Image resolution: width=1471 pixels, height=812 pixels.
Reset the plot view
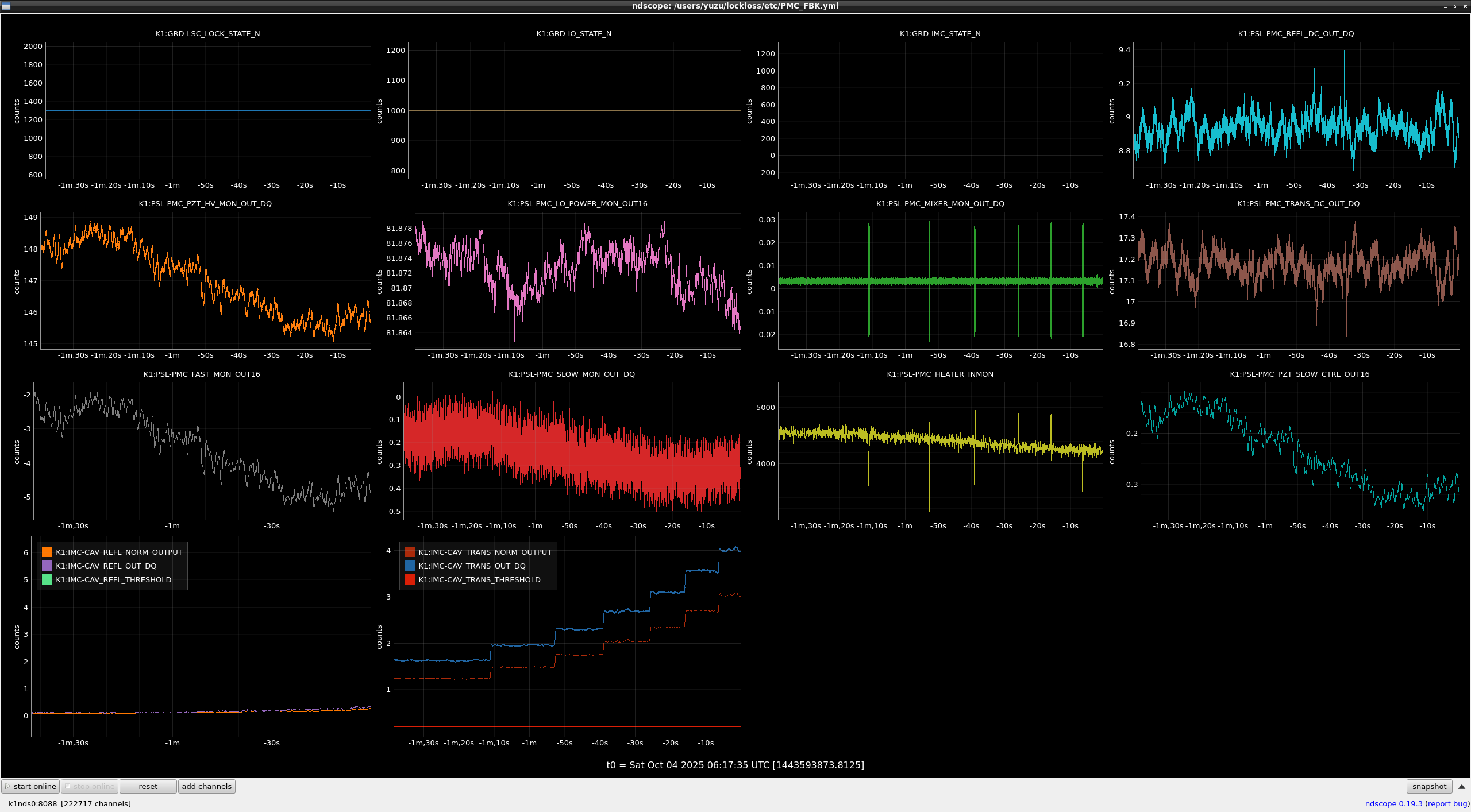pyautogui.click(x=148, y=786)
